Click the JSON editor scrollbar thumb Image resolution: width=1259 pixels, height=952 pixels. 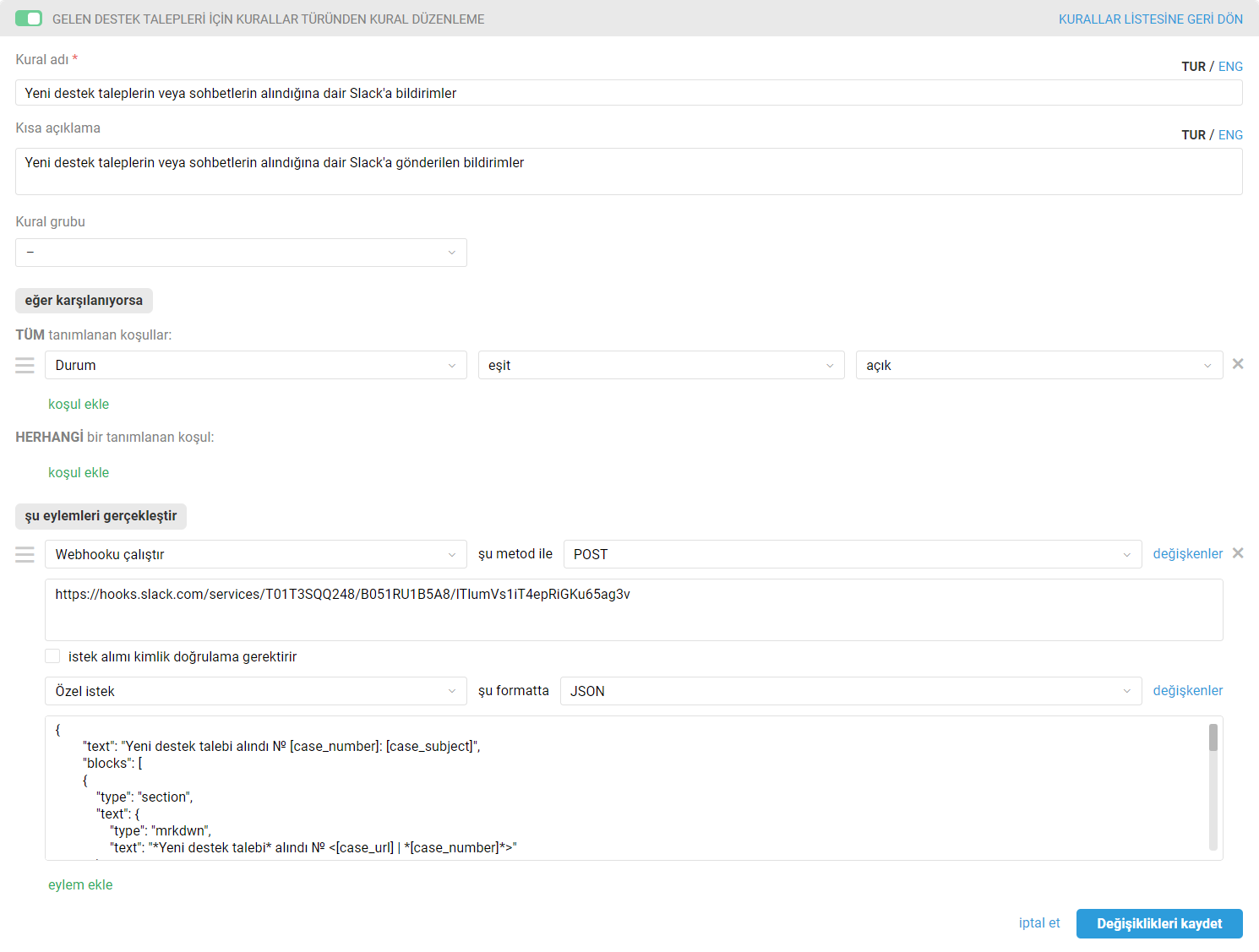click(x=1213, y=737)
